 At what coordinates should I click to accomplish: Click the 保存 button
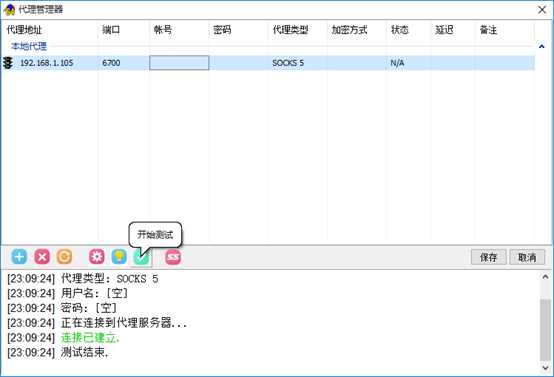coord(489,257)
